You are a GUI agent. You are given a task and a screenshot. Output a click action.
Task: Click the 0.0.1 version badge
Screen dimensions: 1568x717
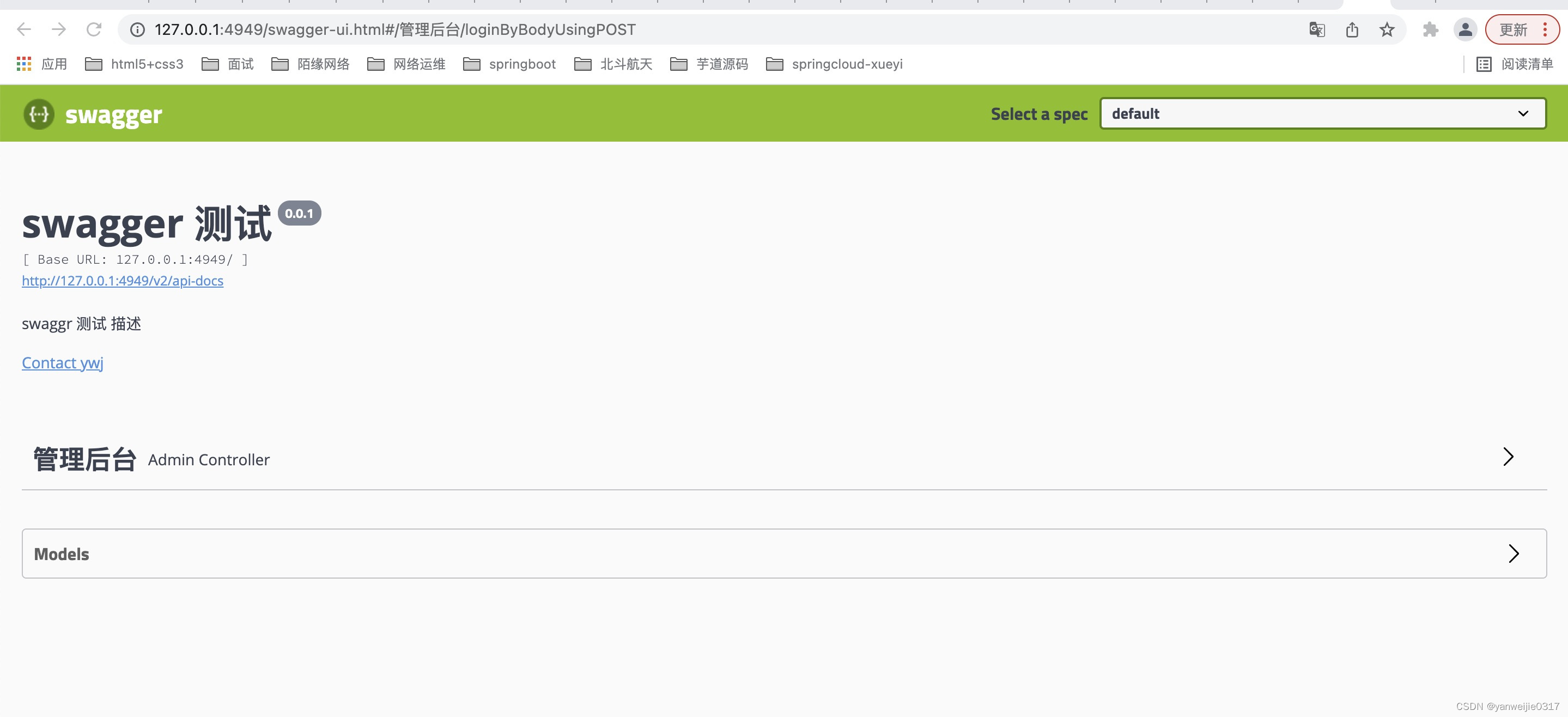click(x=299, y=214)
